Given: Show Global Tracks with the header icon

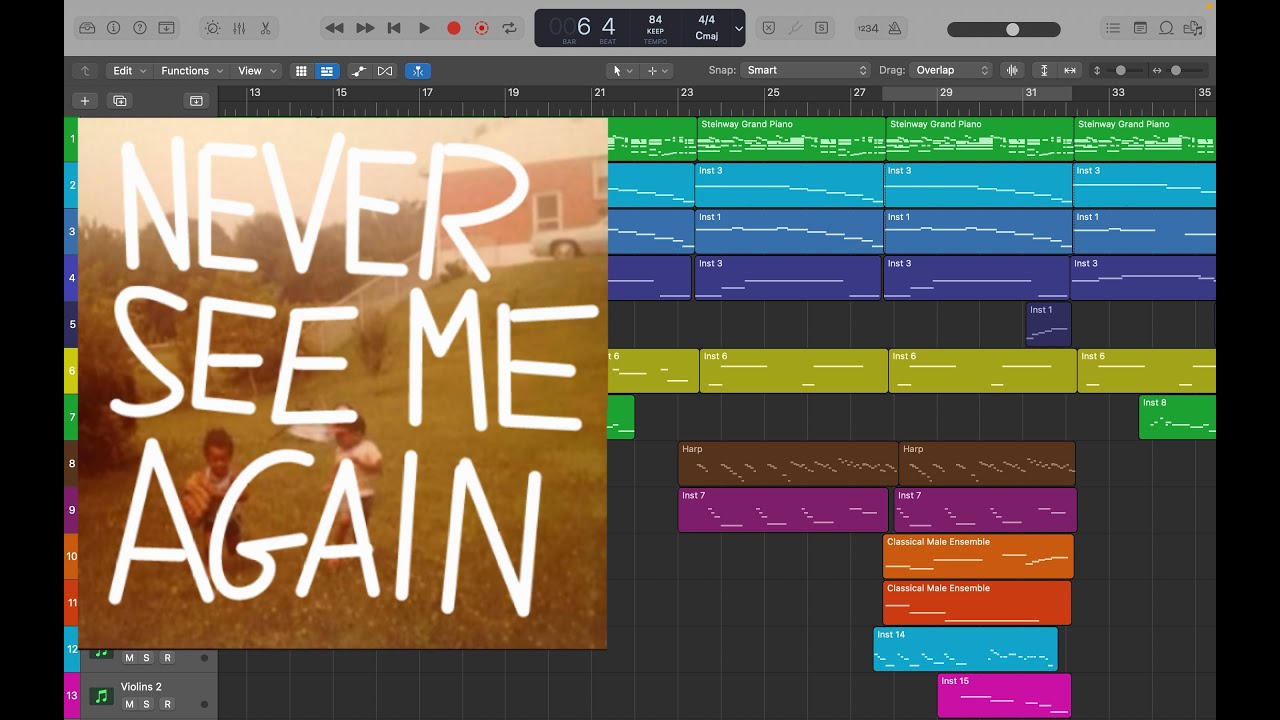Looking at the screenshot, I should [x=196, y=101].
